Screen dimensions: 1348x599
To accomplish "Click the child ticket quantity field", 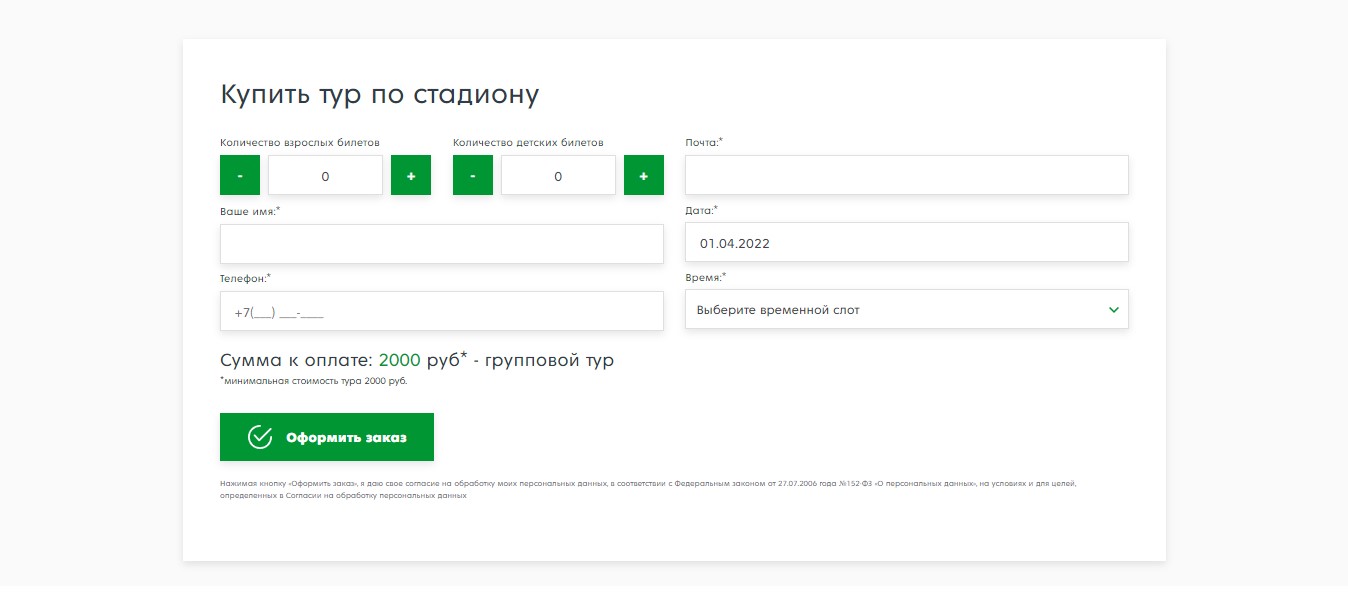I will tap(558, 176).
